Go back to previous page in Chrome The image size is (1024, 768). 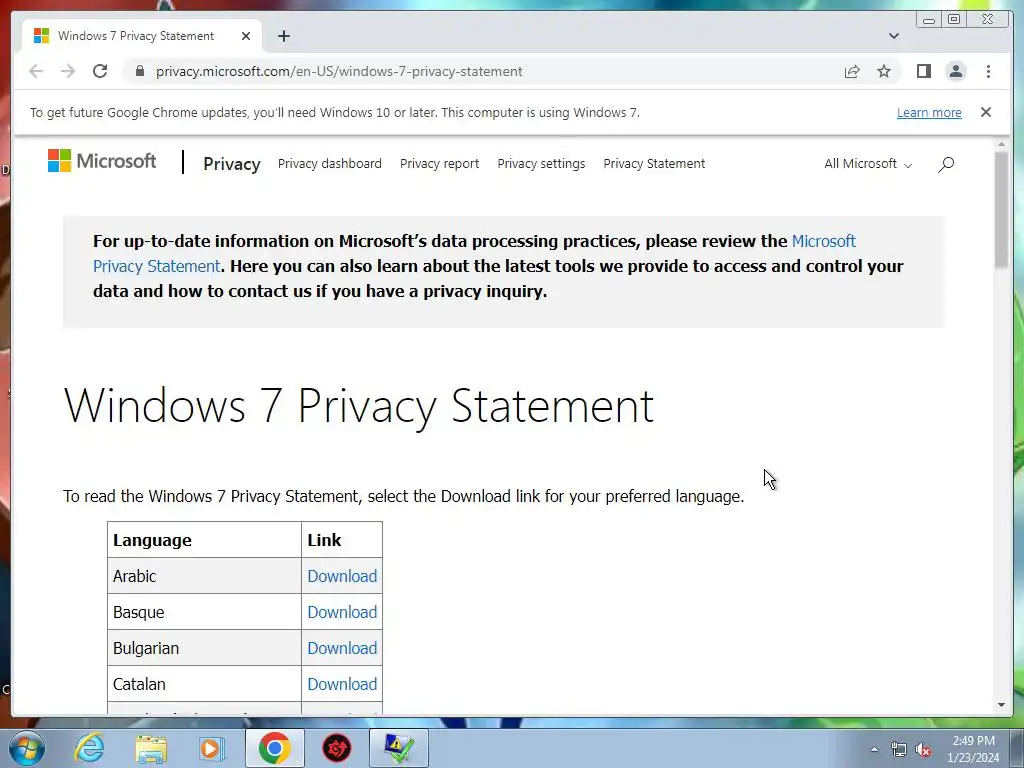36,71
